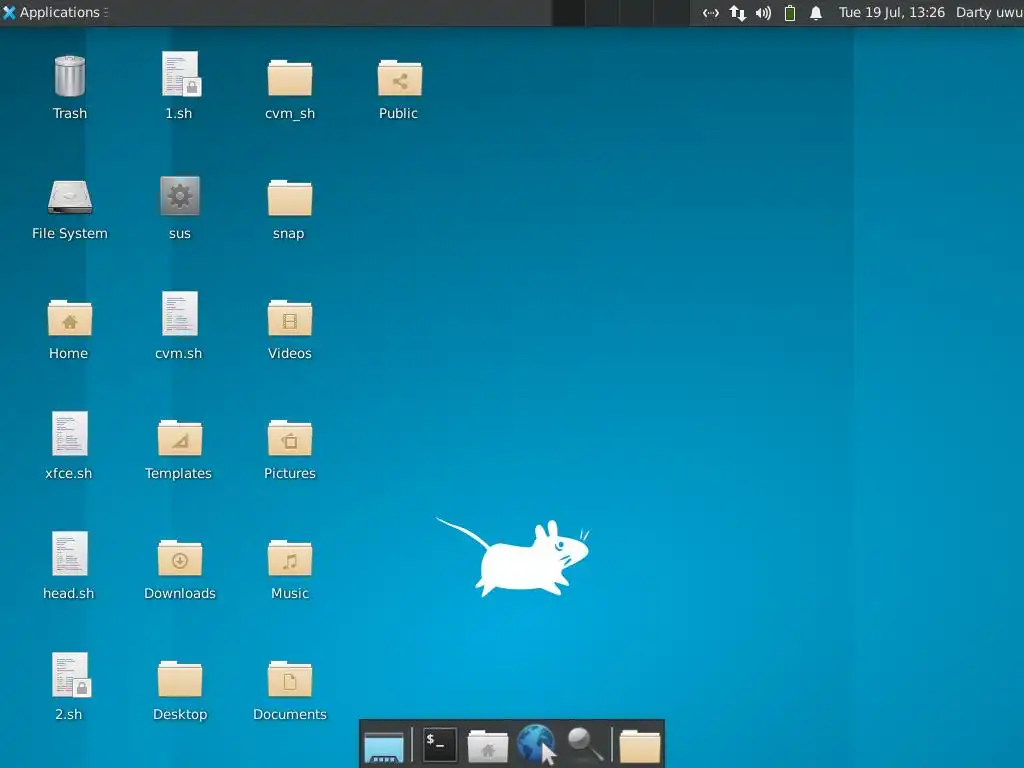Click the battery status icon
Image resolution: width=1024 pixels, height=768 pixels.
point(790,13)
